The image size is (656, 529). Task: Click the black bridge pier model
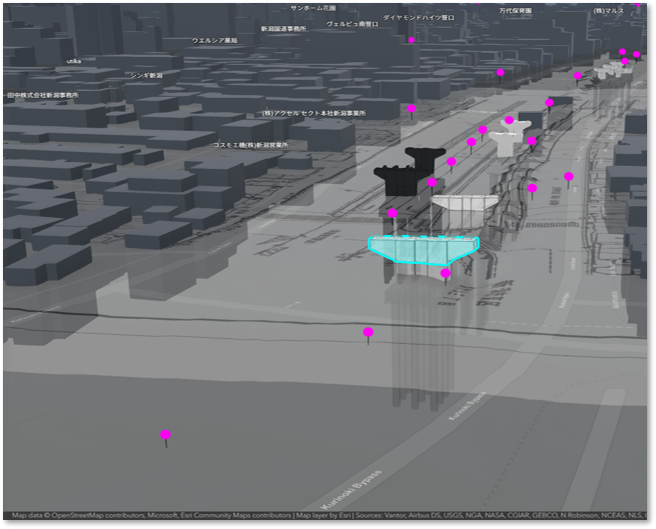point(409,172)
